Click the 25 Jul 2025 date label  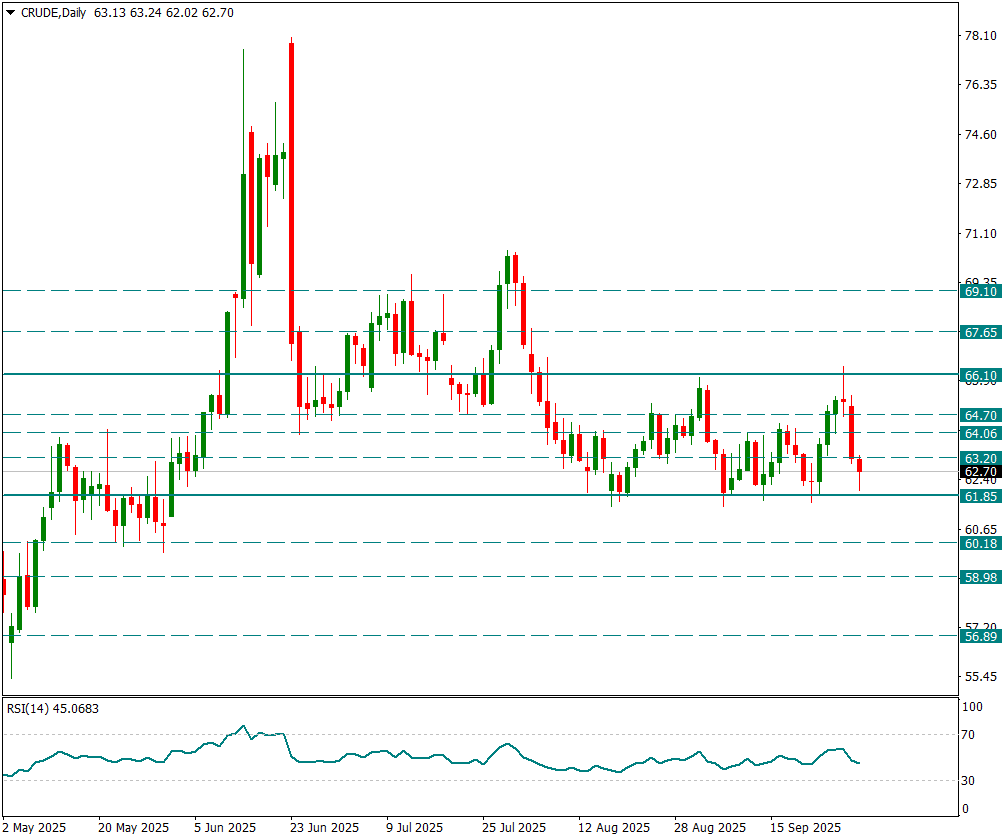(x=513, y=828)
